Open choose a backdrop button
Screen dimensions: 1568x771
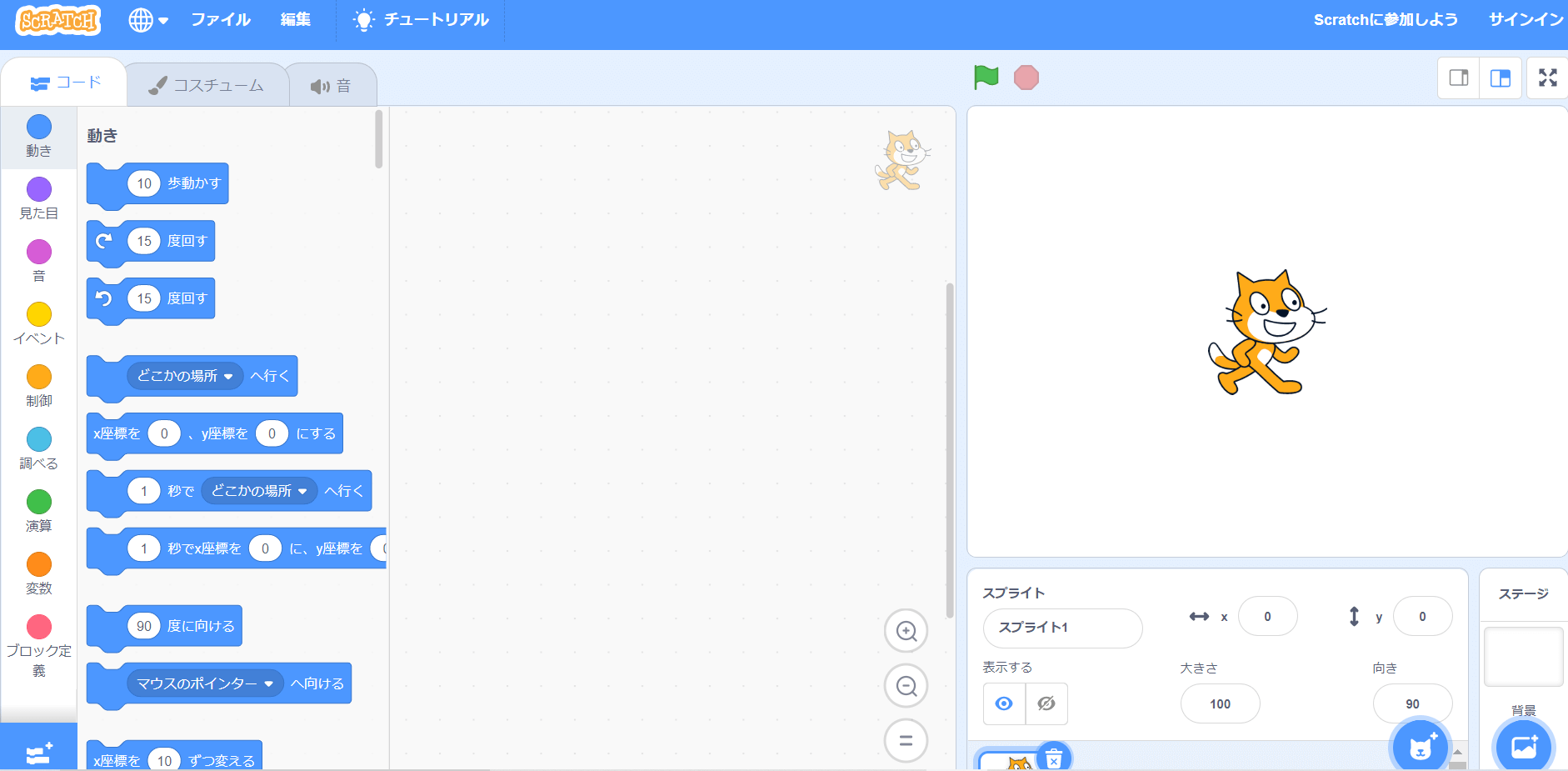point(1524,747)
